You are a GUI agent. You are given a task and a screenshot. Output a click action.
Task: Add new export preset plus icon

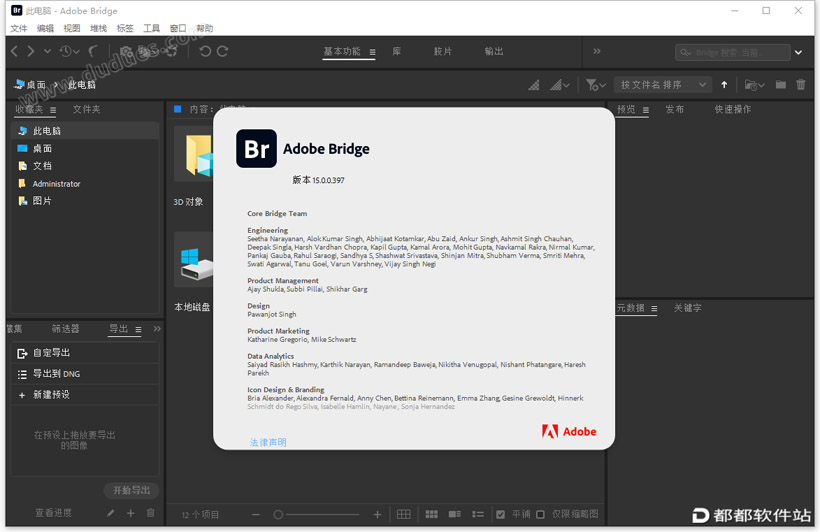[131, 513]
